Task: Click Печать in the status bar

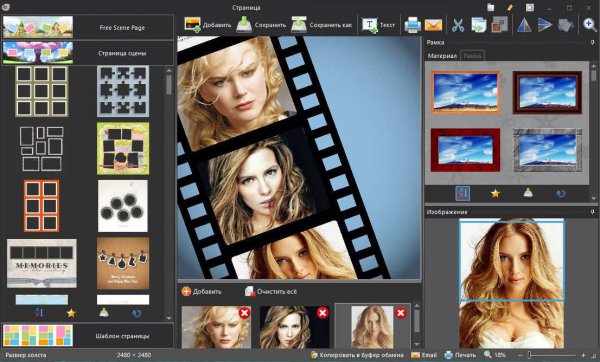Action: point(460,355)
